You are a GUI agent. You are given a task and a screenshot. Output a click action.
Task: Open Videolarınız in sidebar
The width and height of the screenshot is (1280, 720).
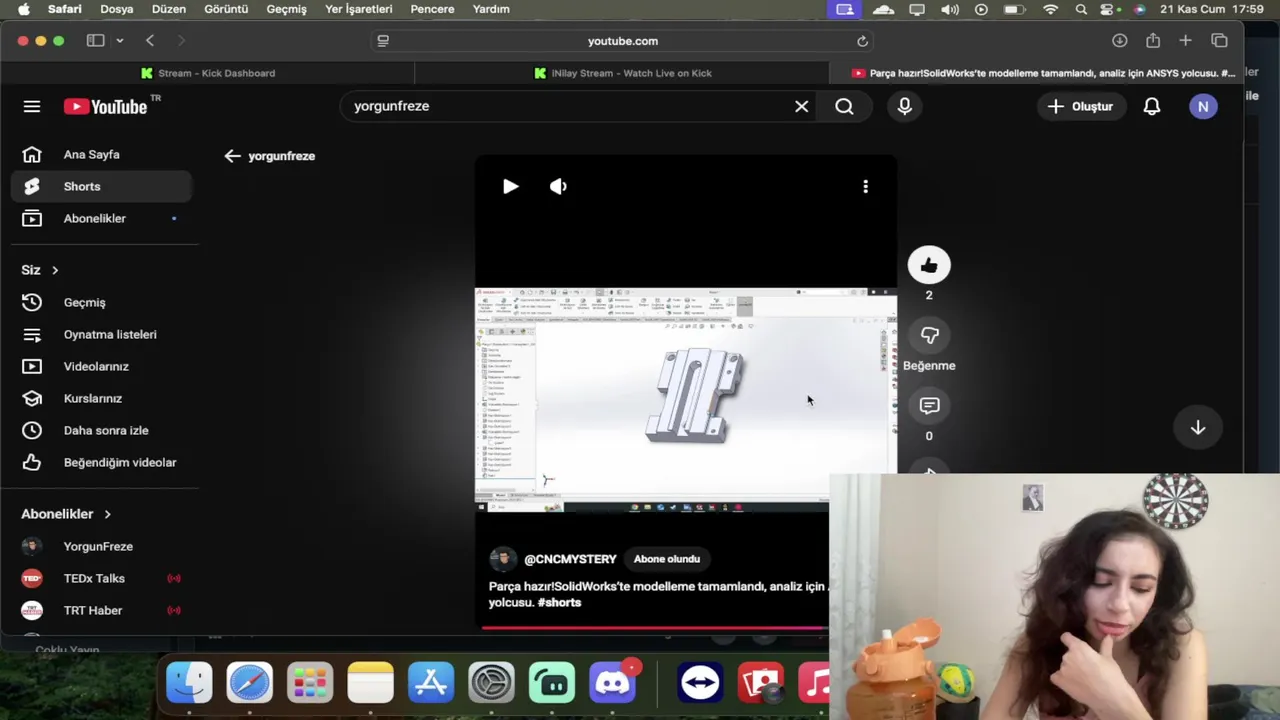(x=101, y=366)
